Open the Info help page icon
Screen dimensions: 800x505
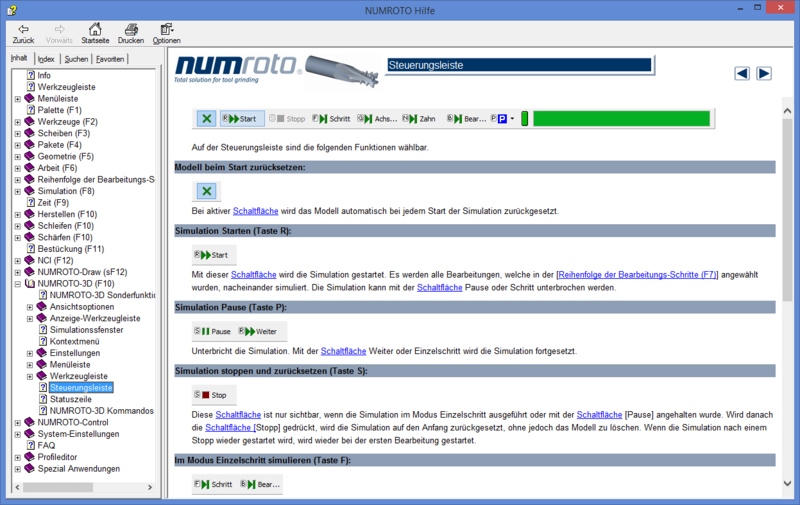point(31,75)
